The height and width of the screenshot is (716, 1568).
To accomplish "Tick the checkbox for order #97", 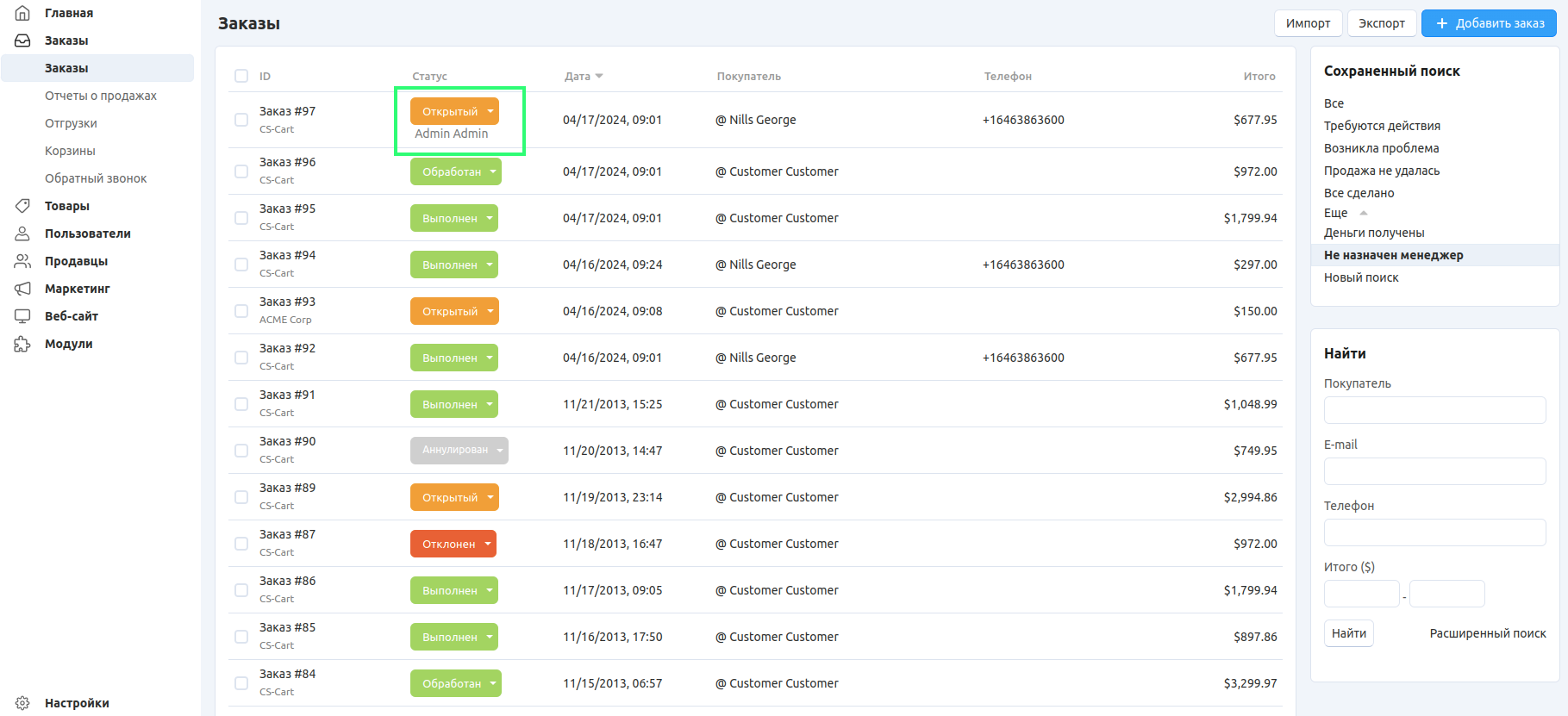I will (241, 120).
